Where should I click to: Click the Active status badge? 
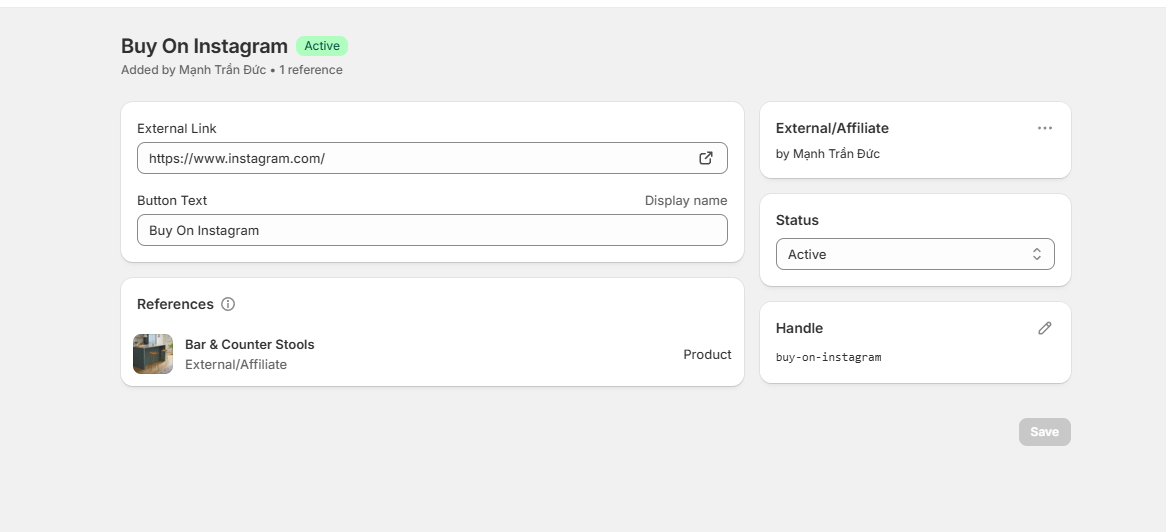(322, 46)
